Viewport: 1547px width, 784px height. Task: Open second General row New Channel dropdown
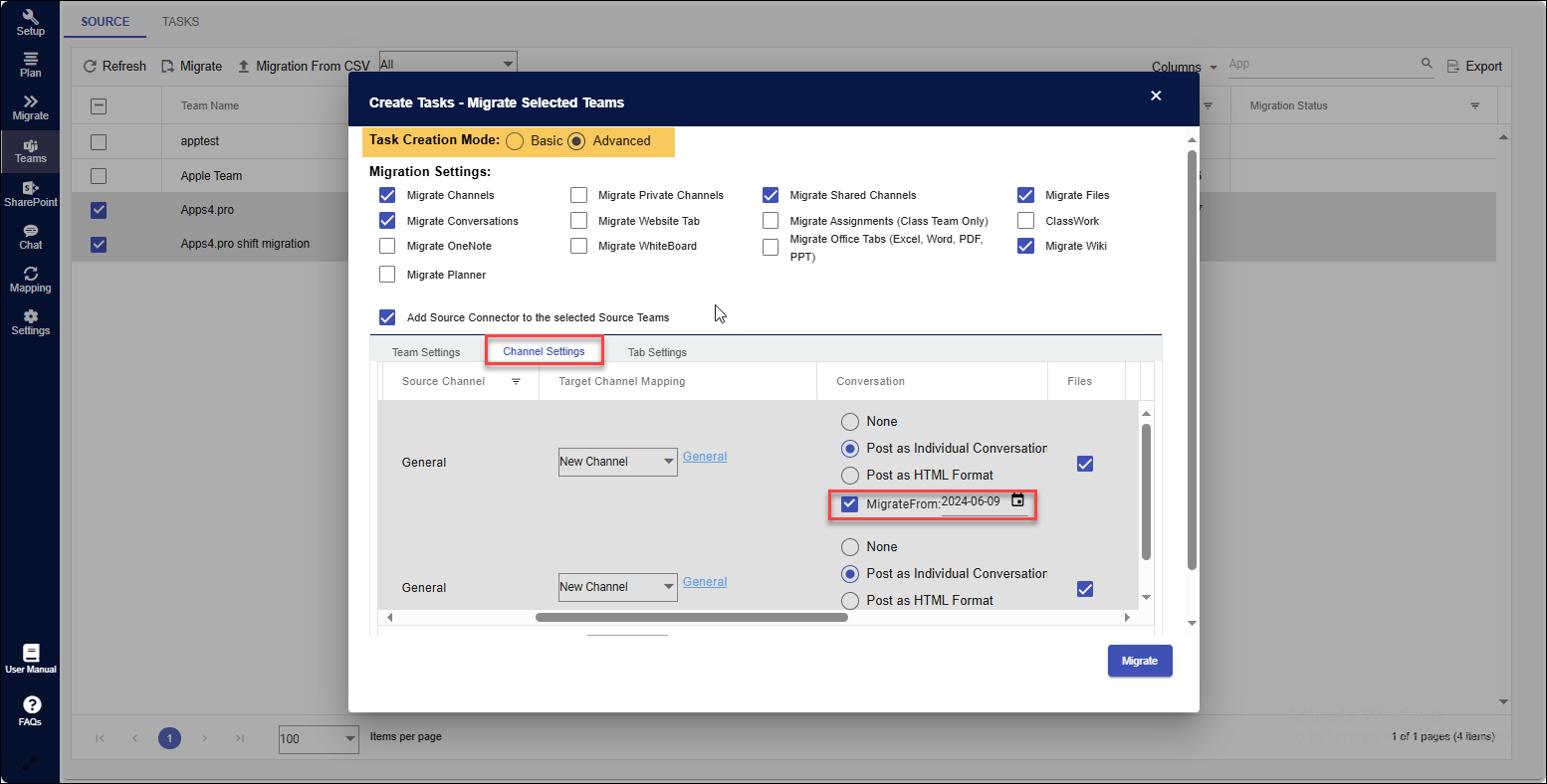[x=618, y=587]
